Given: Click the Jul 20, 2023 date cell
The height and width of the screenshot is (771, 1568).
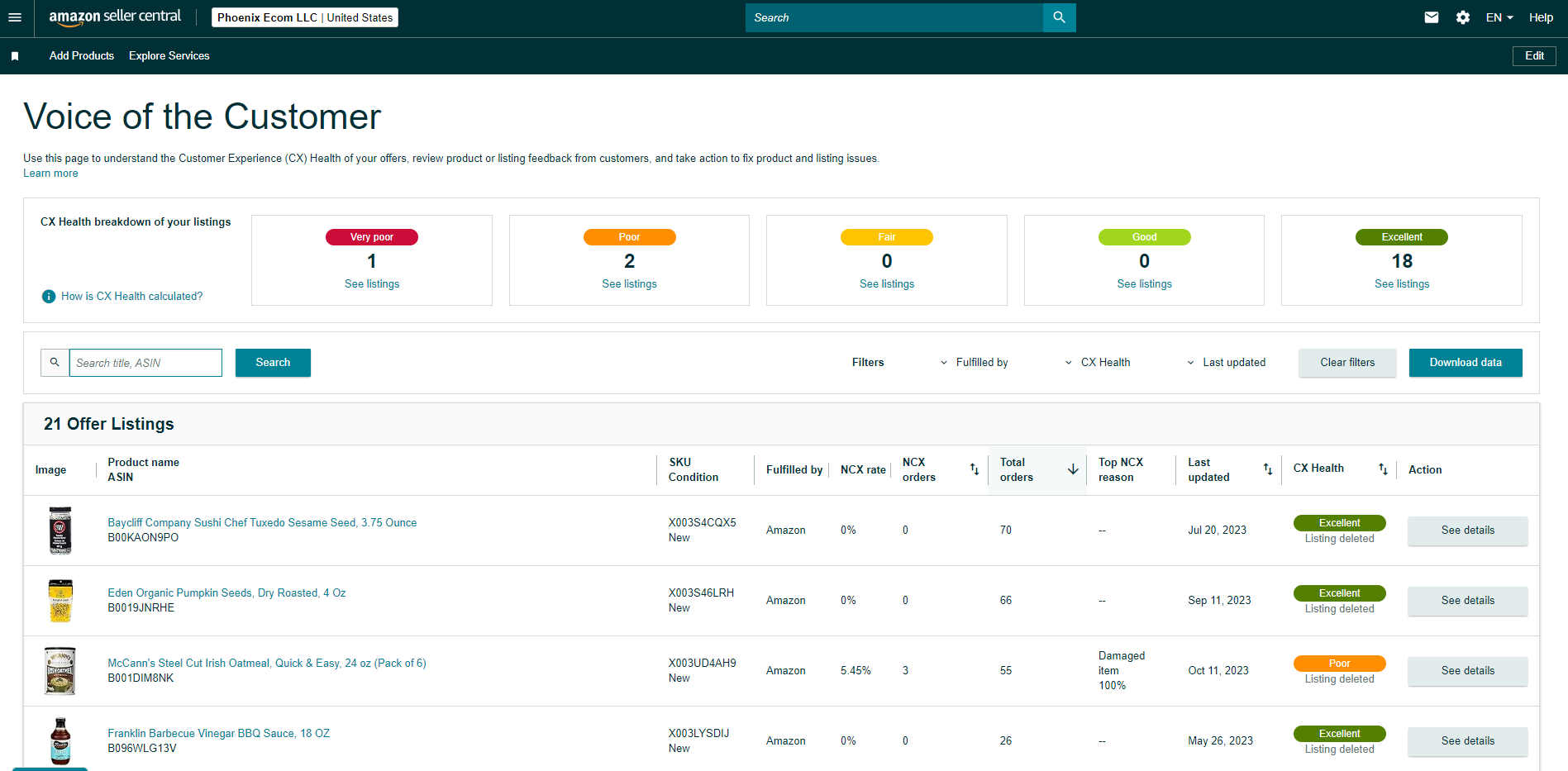Looking at the screenshot, I should click(x=1218, y=531).
